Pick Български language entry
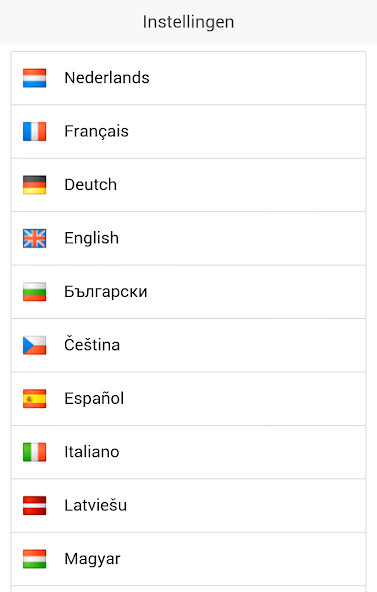This screenshot has width=377, height=592. (188, 292)
